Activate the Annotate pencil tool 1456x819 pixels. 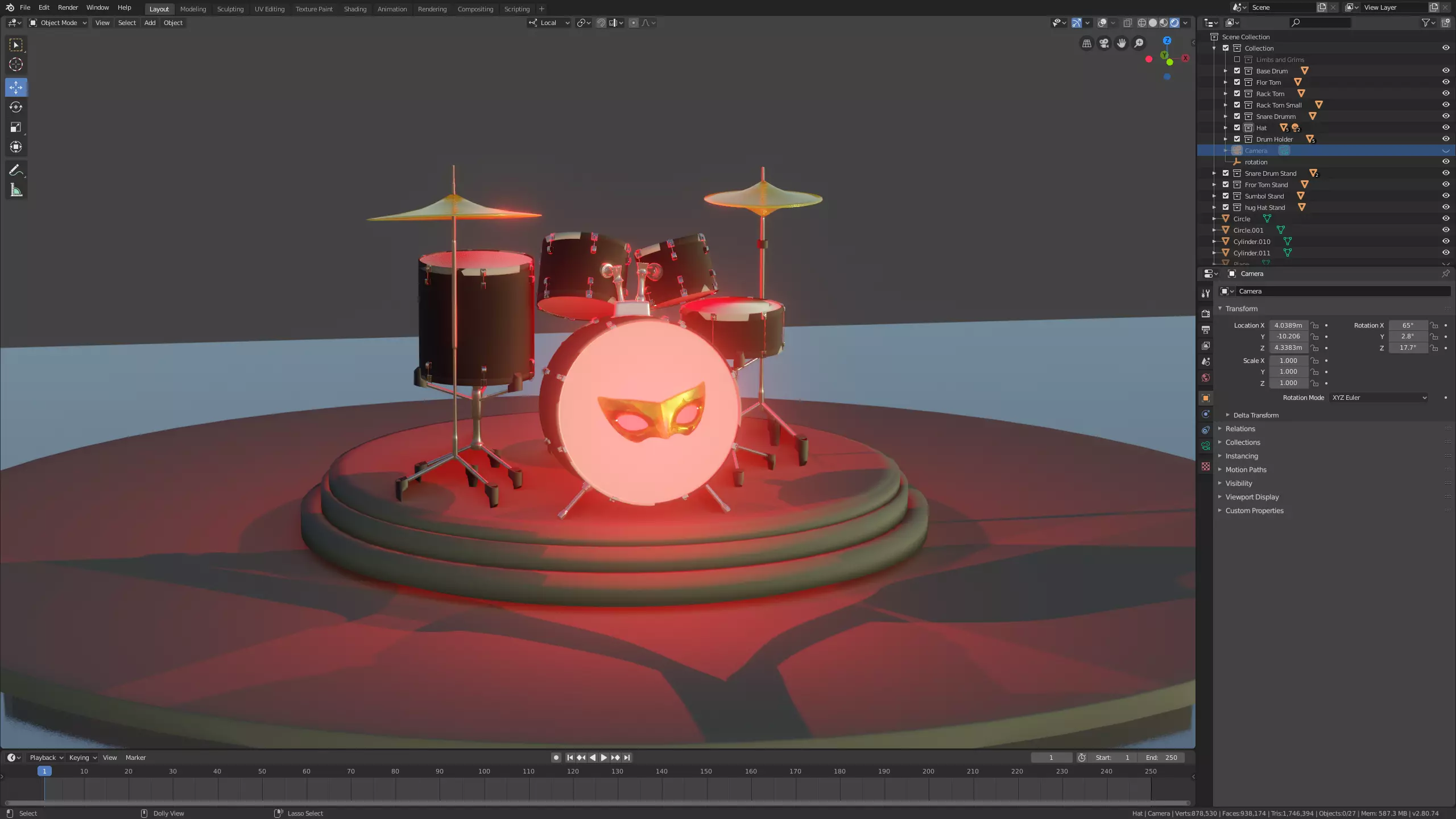tap(16, 170)
